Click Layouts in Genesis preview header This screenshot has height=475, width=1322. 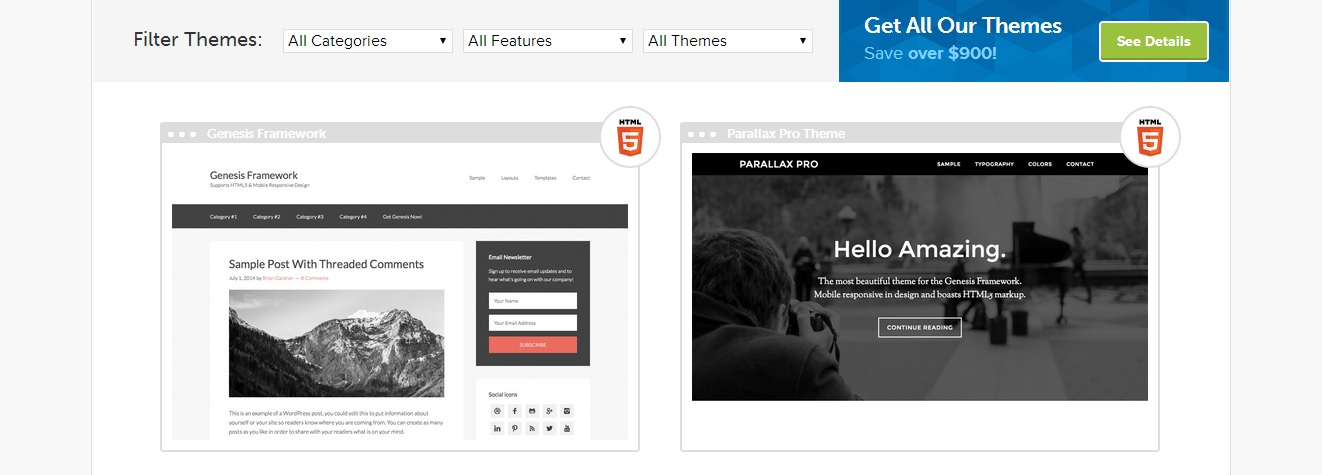(x=510, y=178)
